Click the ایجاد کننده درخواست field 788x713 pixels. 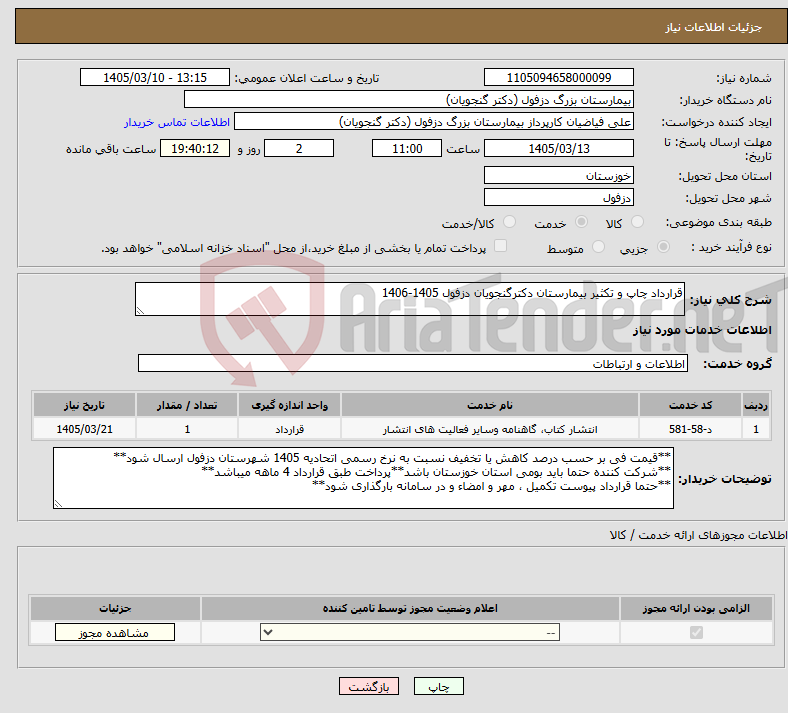pyautogui.click(x=434, y=122)
